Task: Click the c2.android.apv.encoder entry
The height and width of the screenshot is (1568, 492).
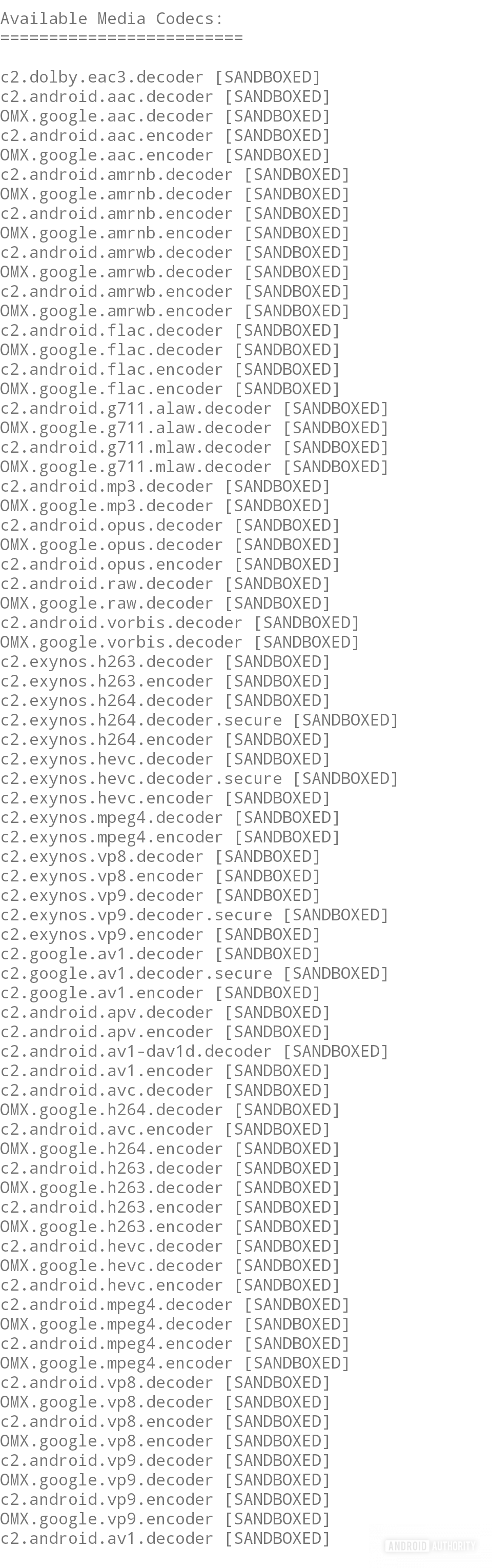Action: coord(165,1032)
